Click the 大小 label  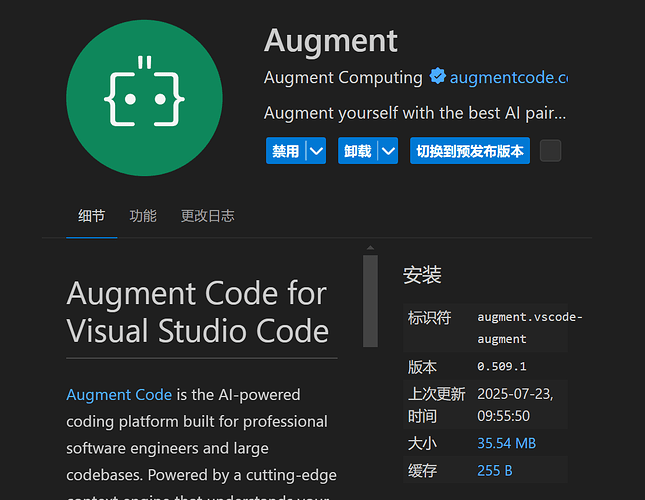pos(422,443)
